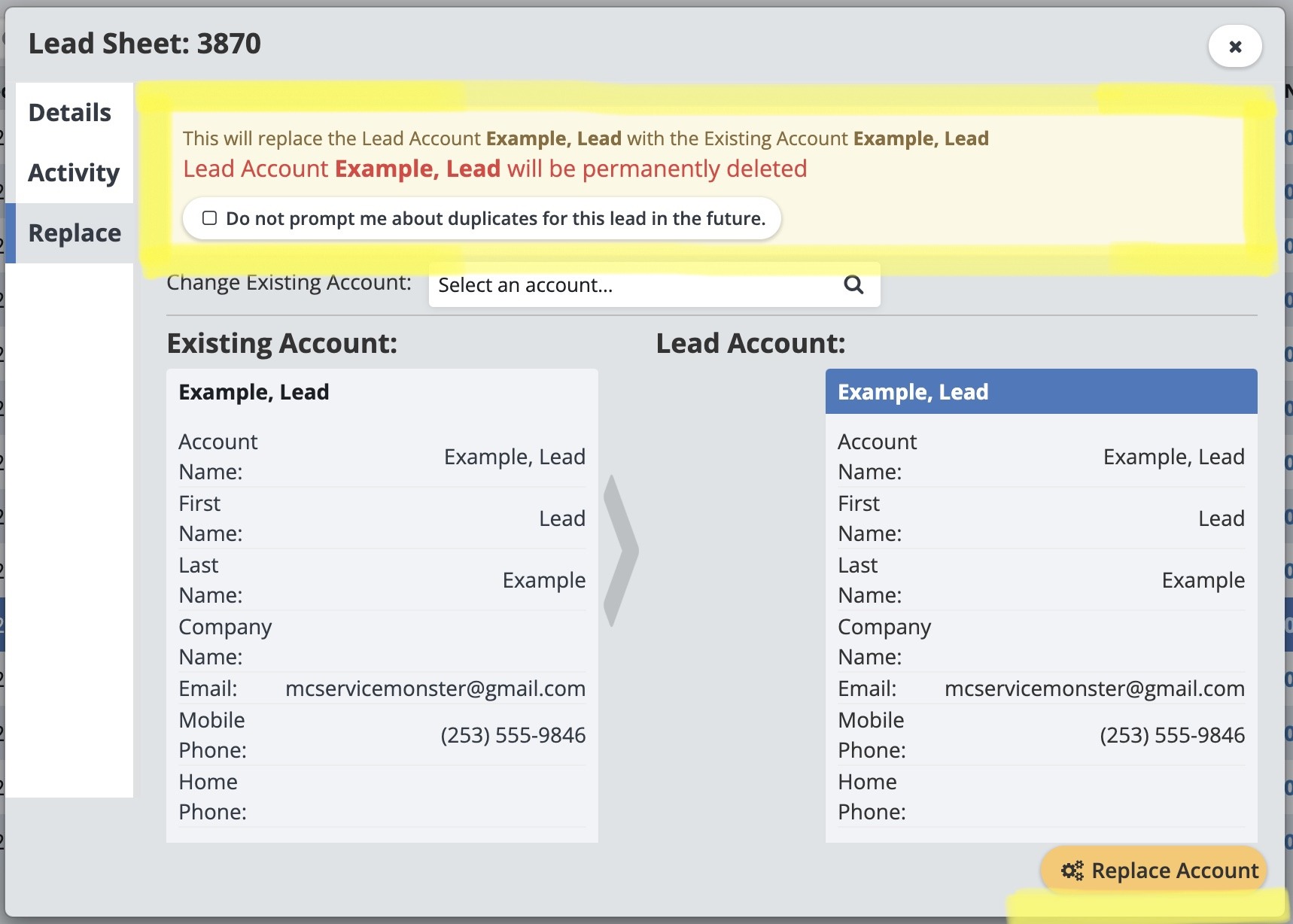1293x924 pixels.
Task: Click the magnifier icon in account selector
Action: [853, 284]
